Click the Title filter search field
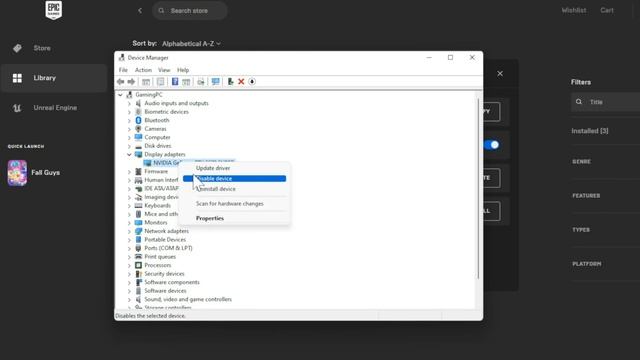This screenshot has height=360, width=640. pos(606,102)
